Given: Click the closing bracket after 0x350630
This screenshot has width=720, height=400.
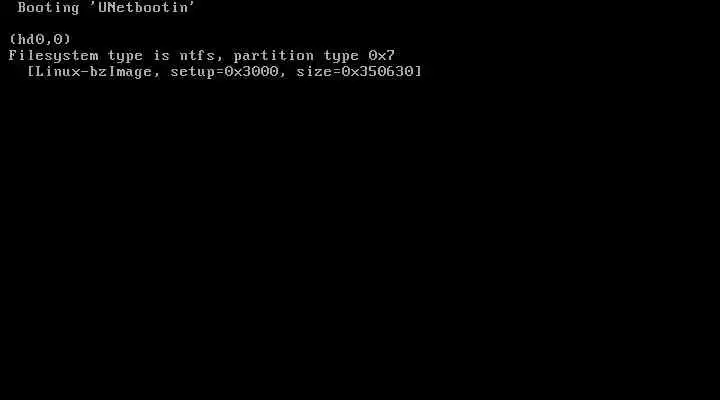Looking at the screenshot, I should (x=418, y=72).
